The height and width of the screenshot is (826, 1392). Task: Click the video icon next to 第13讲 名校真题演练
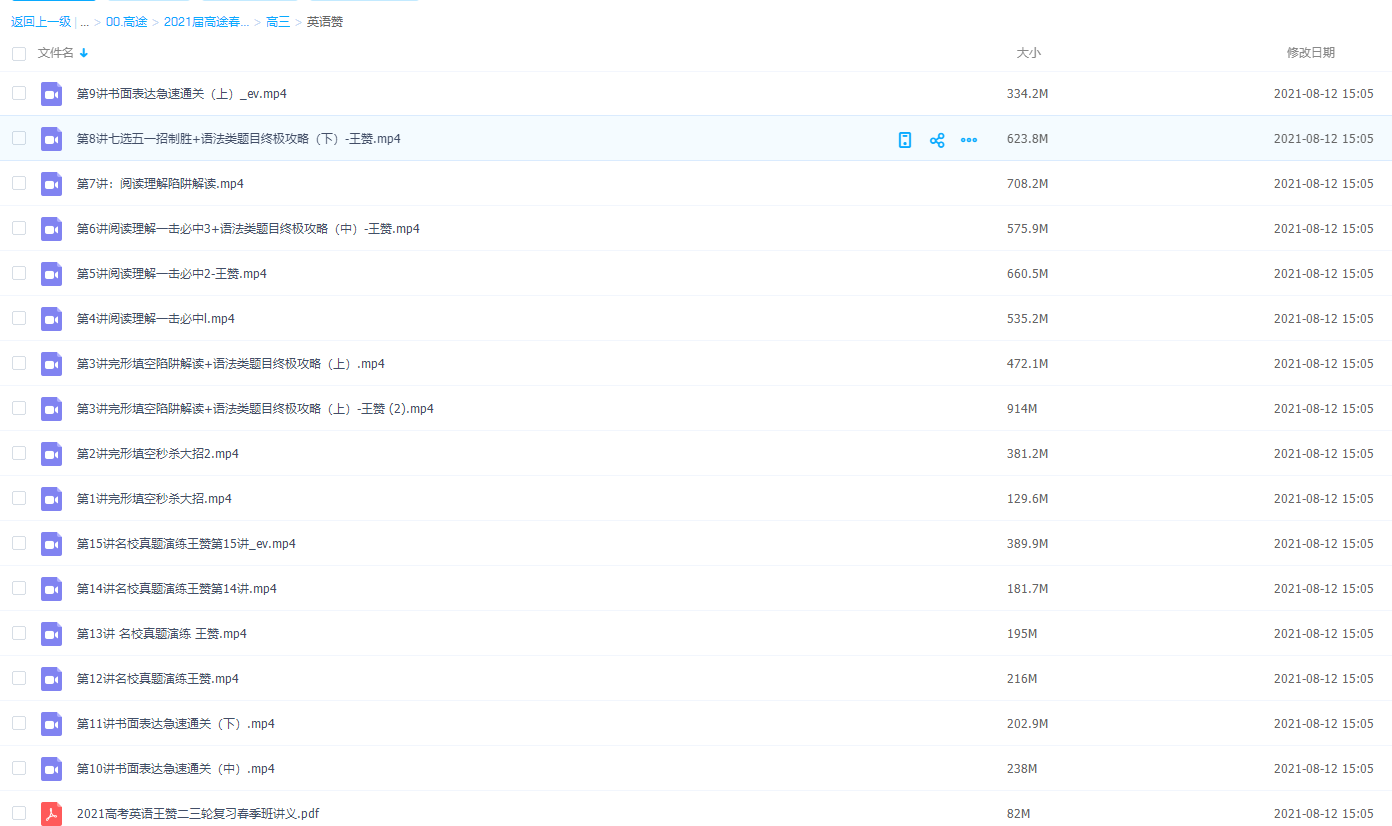(x=51, y=634)
